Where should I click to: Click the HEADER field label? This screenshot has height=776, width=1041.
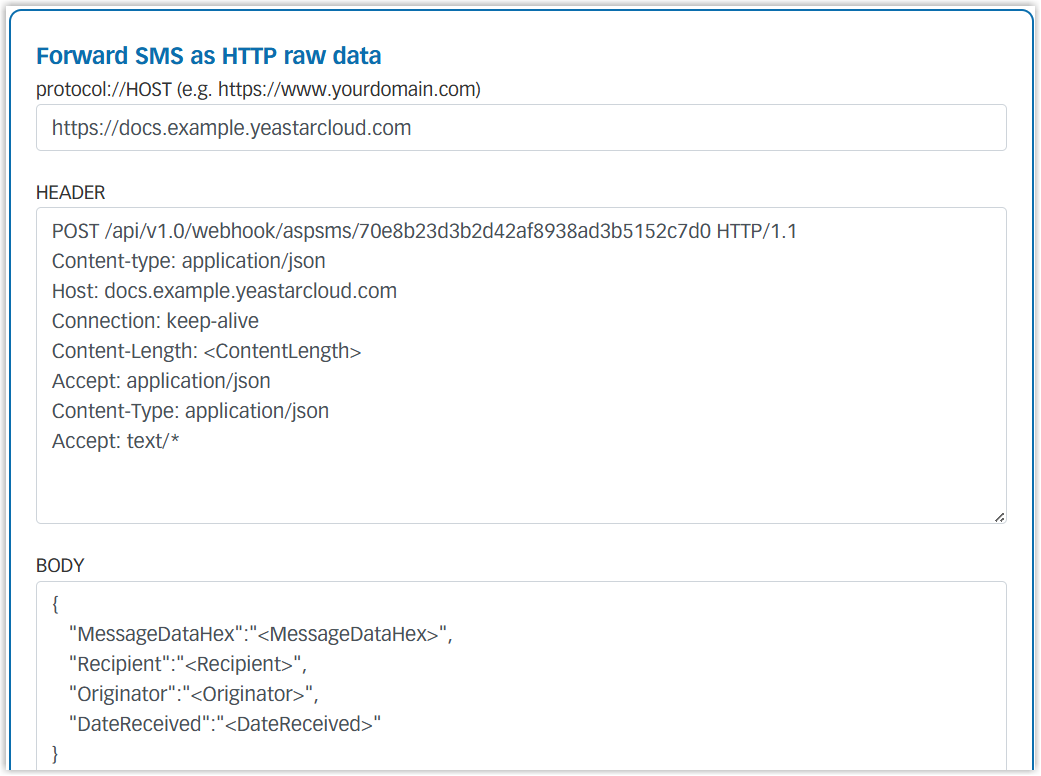(70, 192)
